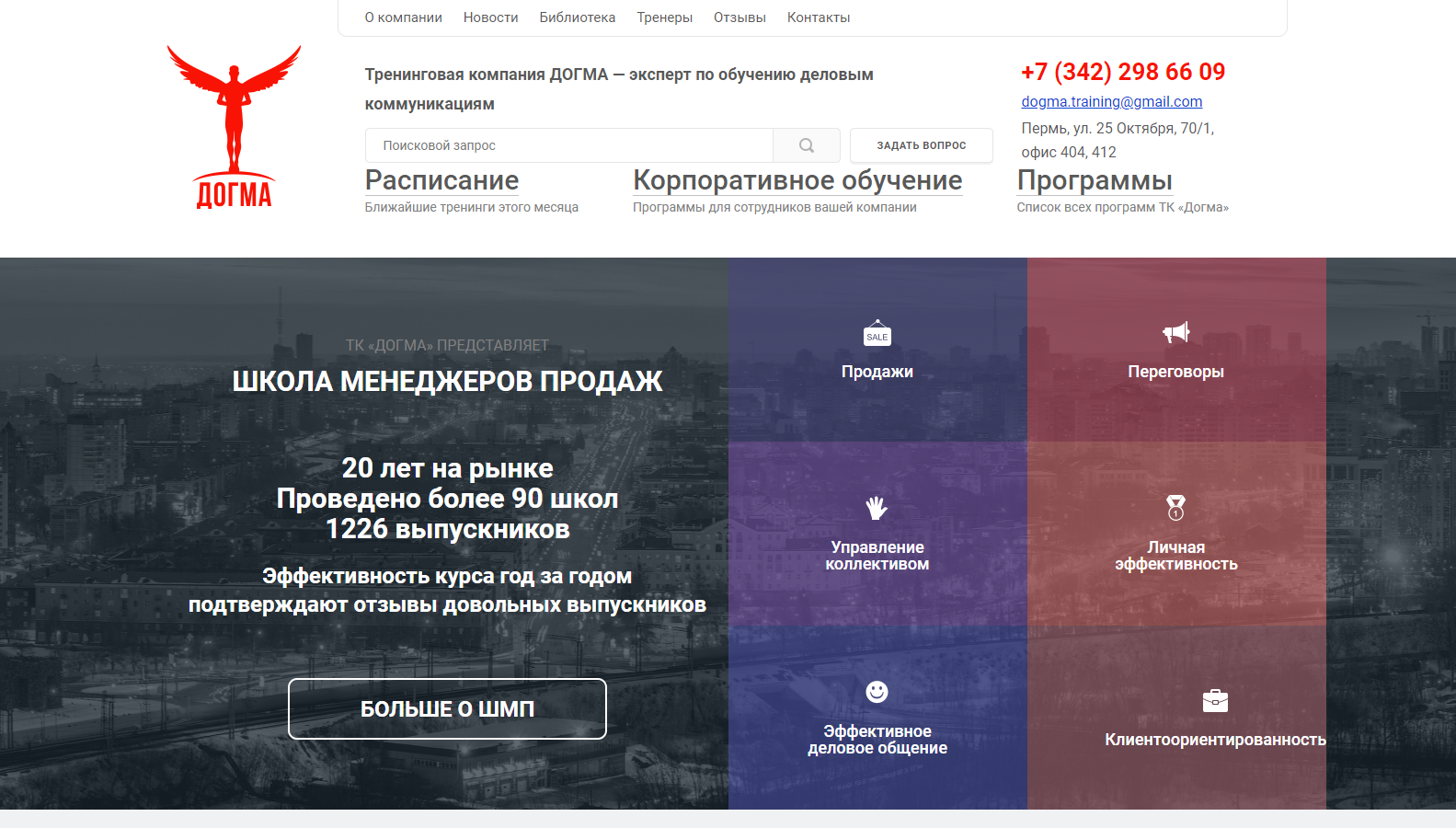
Task: Open the Отзывы page
Action: 739,17
